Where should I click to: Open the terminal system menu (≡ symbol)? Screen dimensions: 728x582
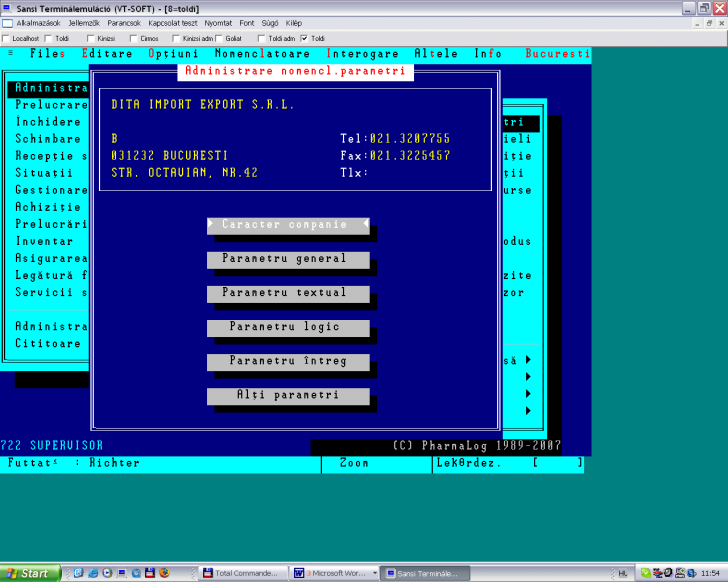[x=10, y=53]
